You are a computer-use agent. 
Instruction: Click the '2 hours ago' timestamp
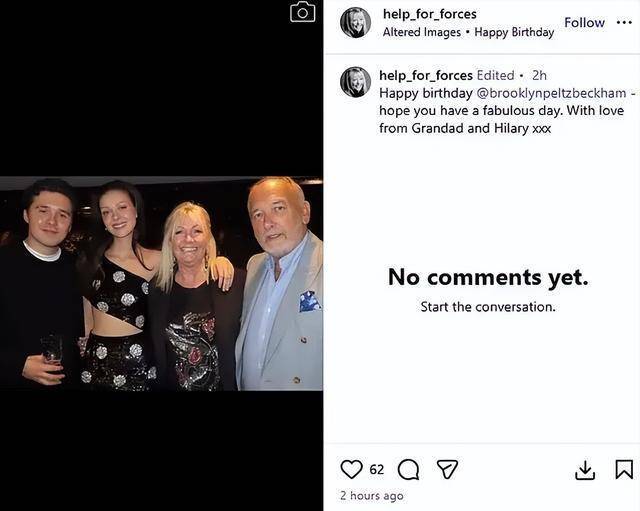(x=372, y=495)
